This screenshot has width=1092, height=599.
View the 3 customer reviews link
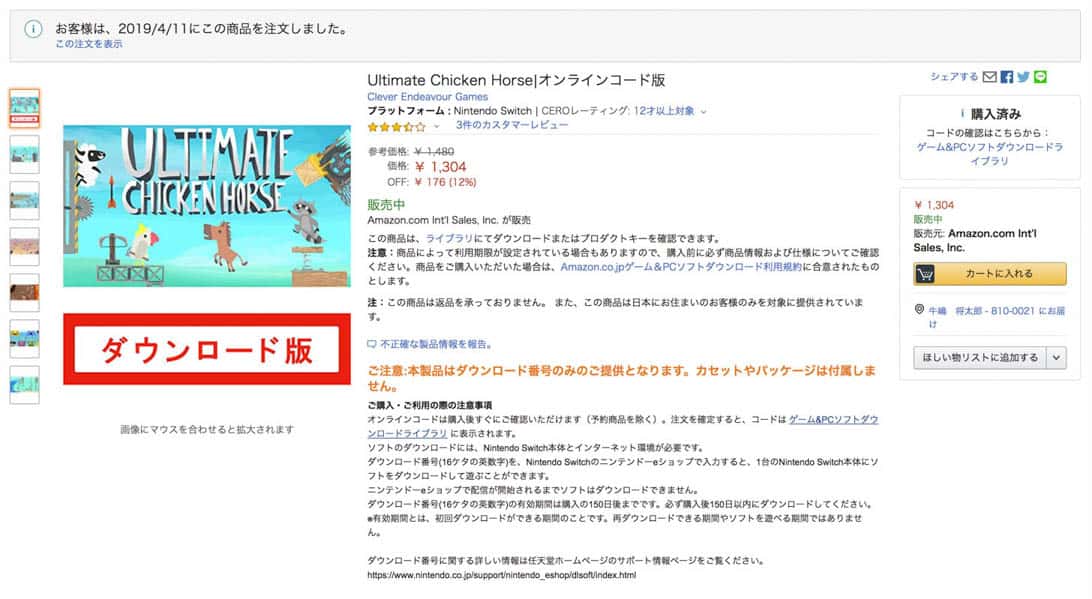[x=512, y=125]
